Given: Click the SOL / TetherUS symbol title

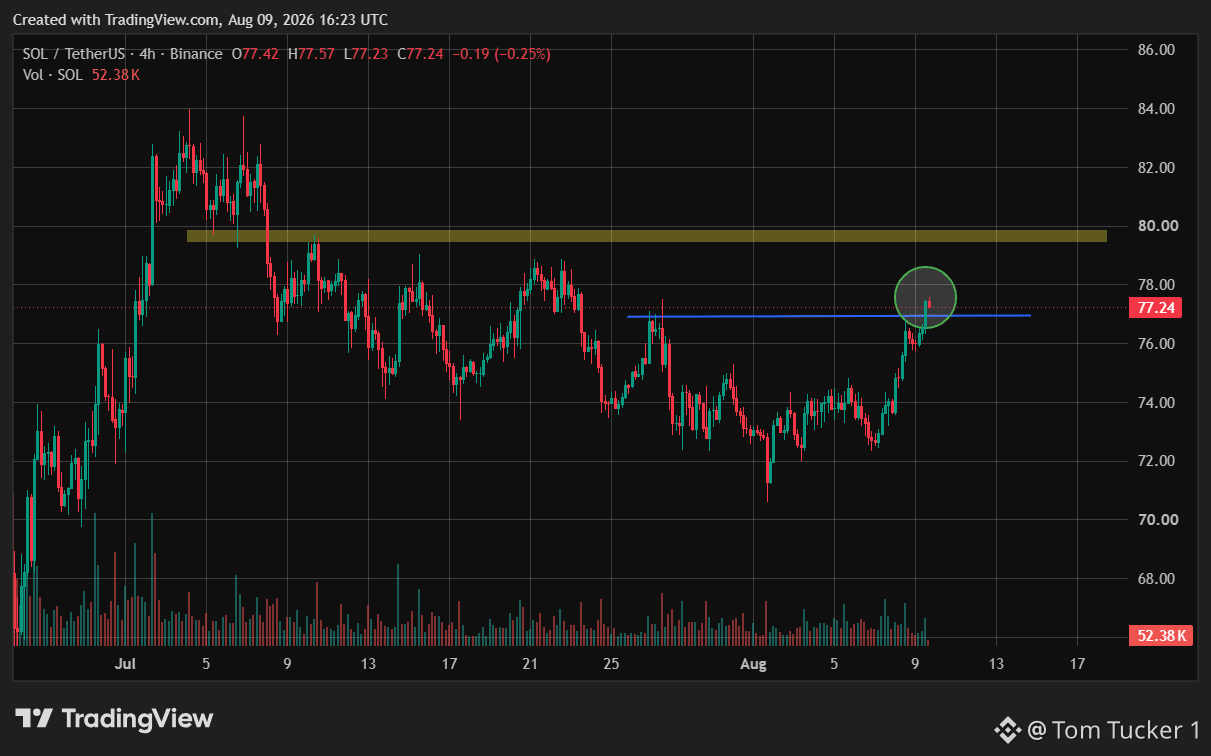Looking at the screenshot, I should pyautogui.click(x=74, y=54).
